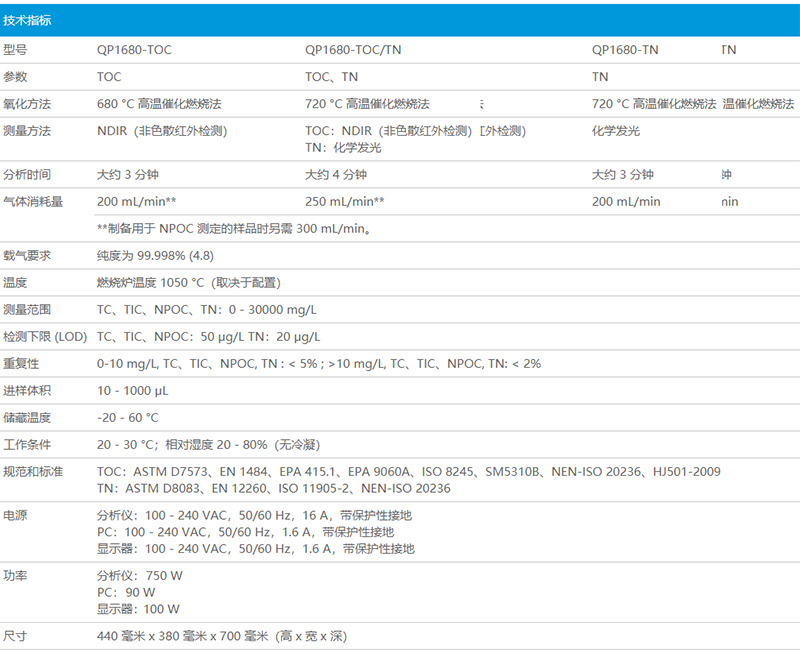Select '纯度为 99.998% (4.8)' value

pyautogui.click(x=155, y=256)
